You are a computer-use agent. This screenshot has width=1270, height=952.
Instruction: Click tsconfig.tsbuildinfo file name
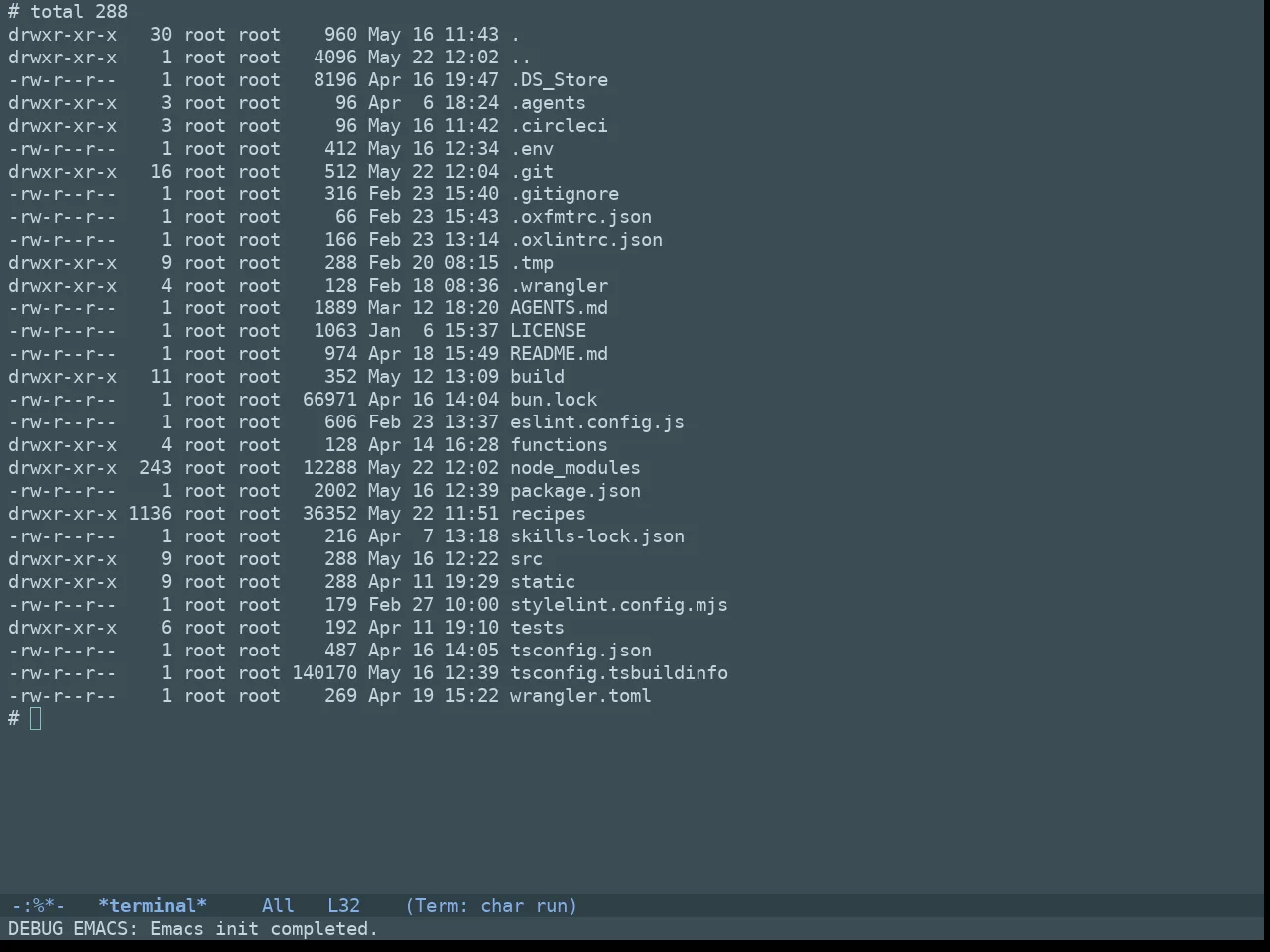pos(619,673)
